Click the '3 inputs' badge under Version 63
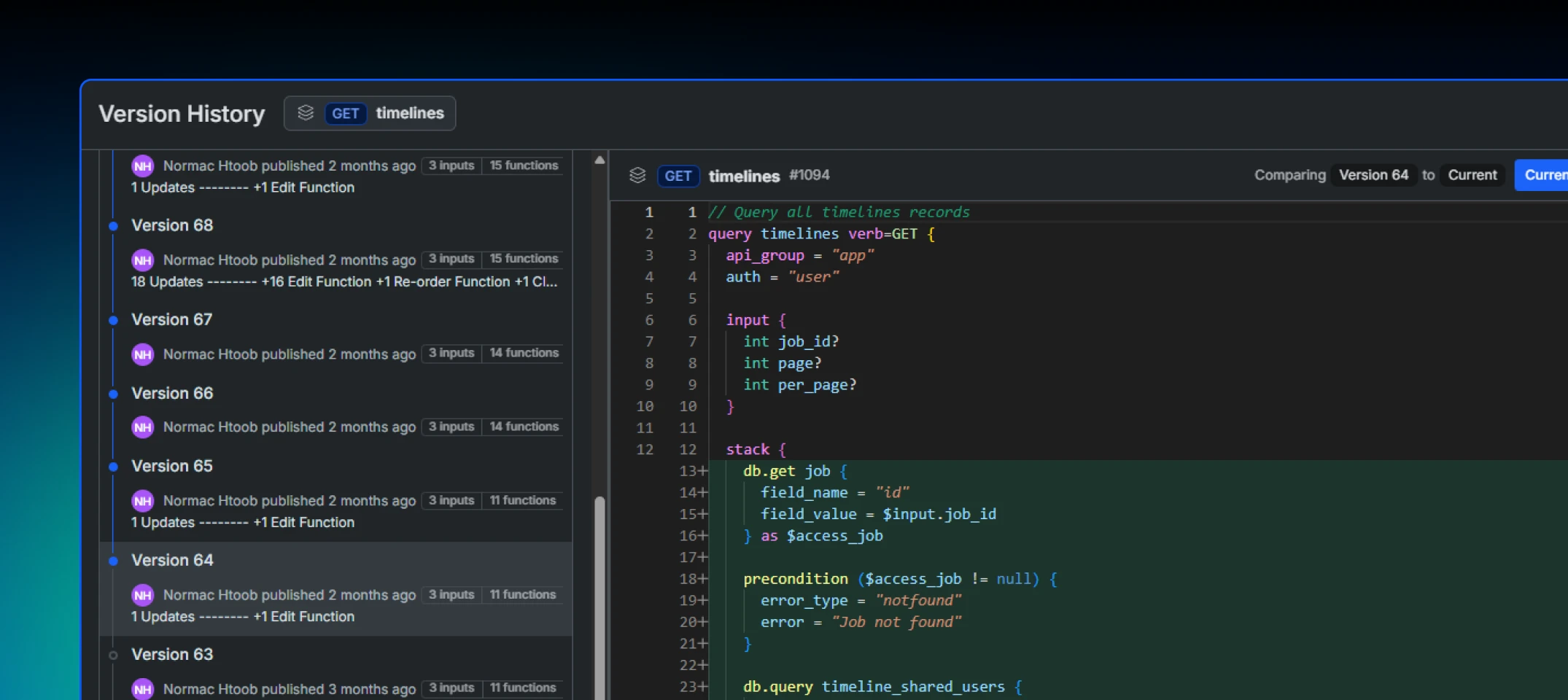The image size is (1568, 700). point(451,688)
